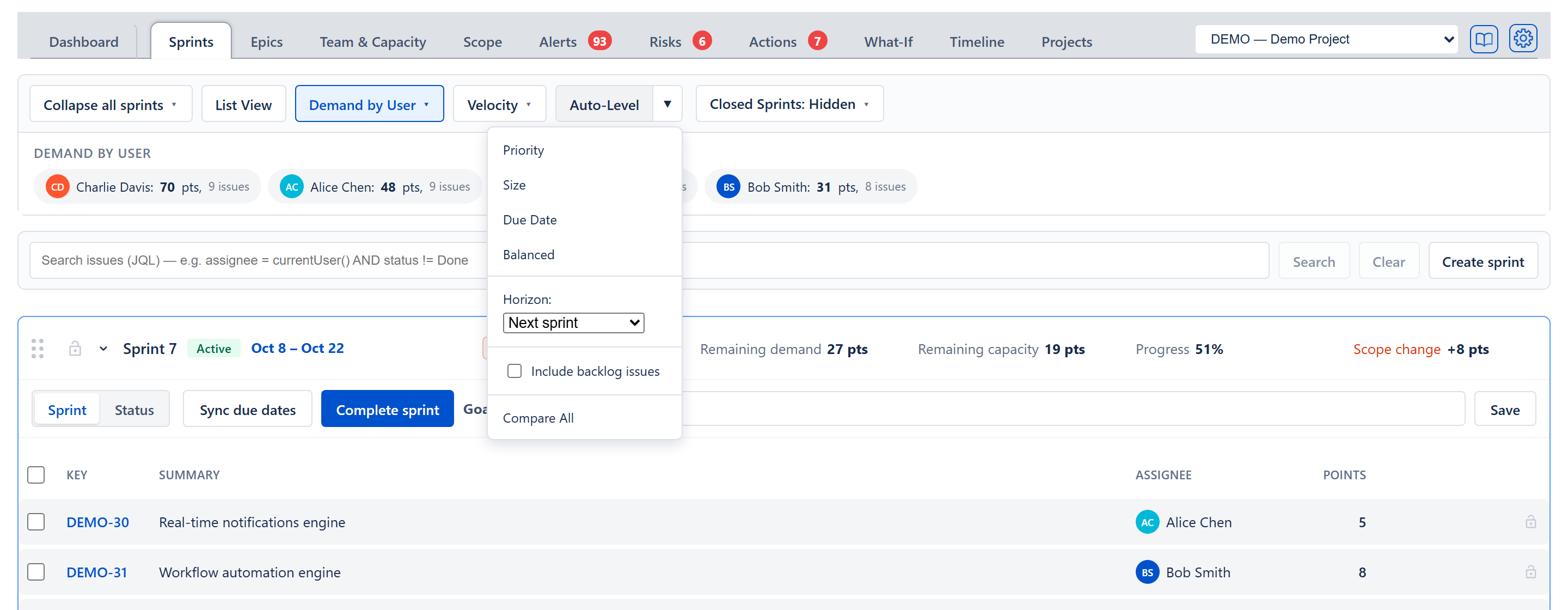Click Bob Smith avatar in DEMO-31 row
The height and width of the screenshot is (610, 1568).
click(1147, 572)
